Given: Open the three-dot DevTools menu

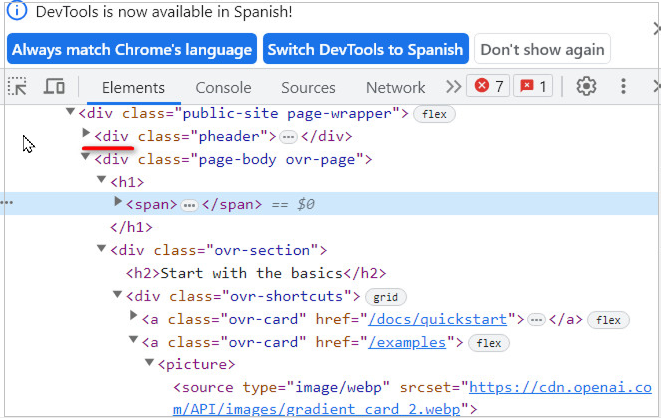Looking at the screenshot, I should [x=624, y=87].
